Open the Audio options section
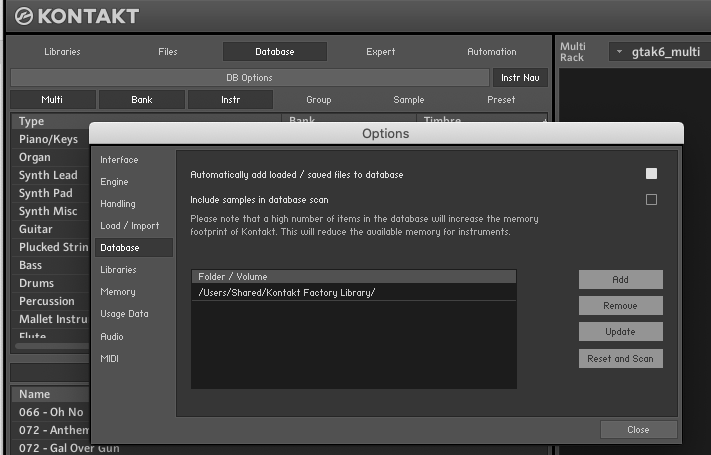 point(112,336)
